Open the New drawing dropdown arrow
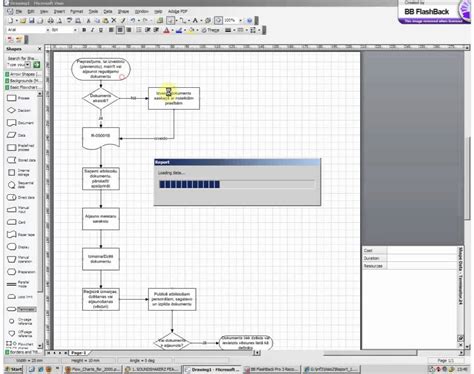This screenshot has width=474, height=374. pos(16,21)
